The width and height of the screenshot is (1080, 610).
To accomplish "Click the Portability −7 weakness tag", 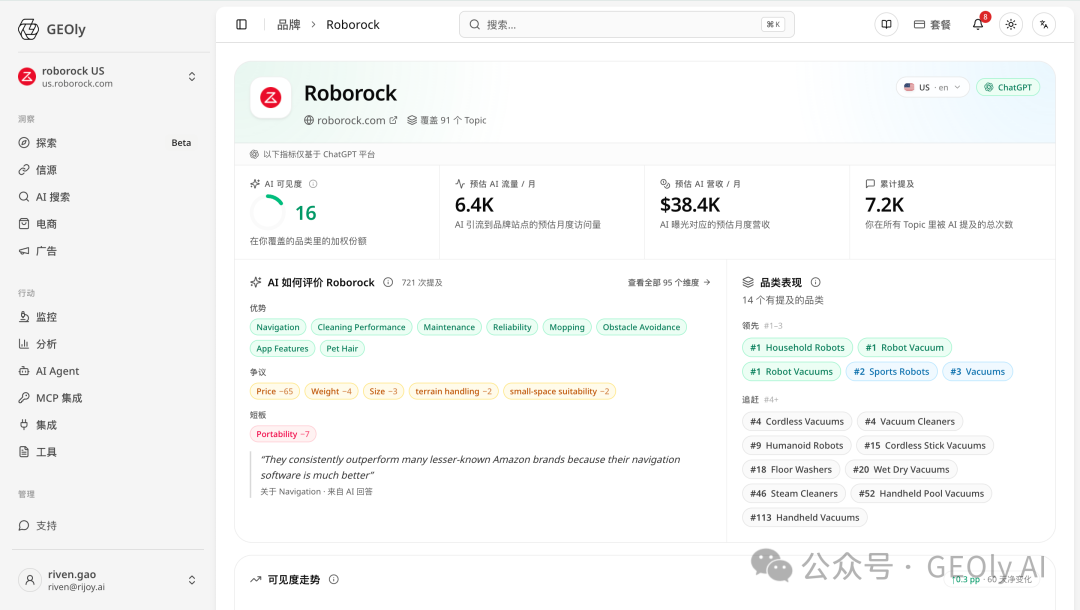I will [x=283, y=434].
